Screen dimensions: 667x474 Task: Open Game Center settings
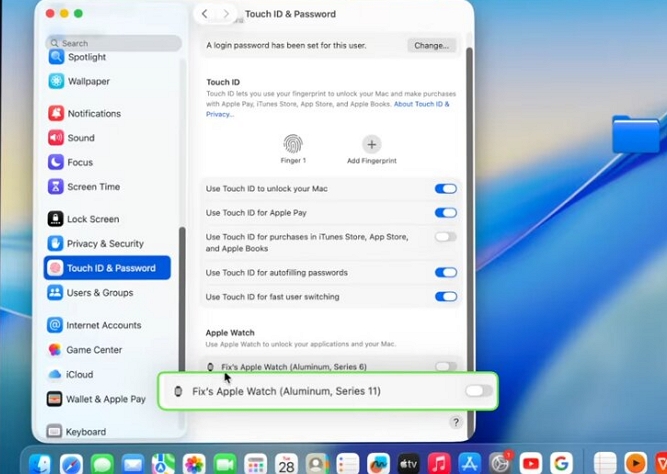click(85, 350)
